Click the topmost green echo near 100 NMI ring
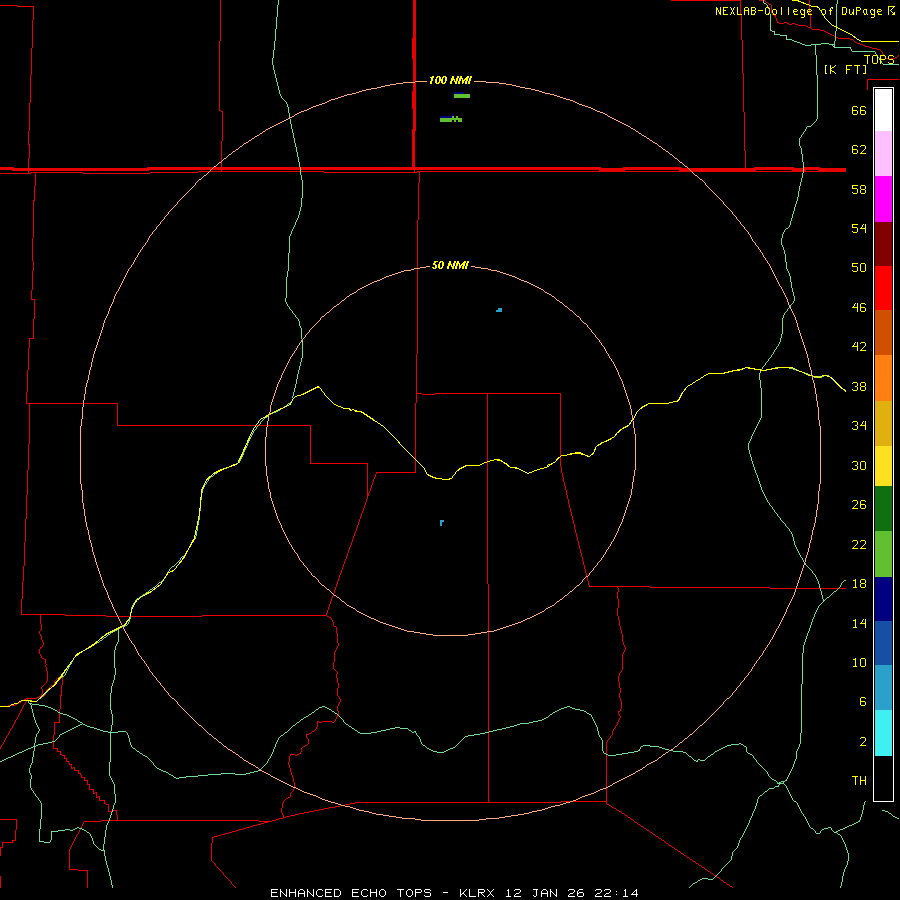This screenshot has width=900, height=900. [x=462, y=95]
